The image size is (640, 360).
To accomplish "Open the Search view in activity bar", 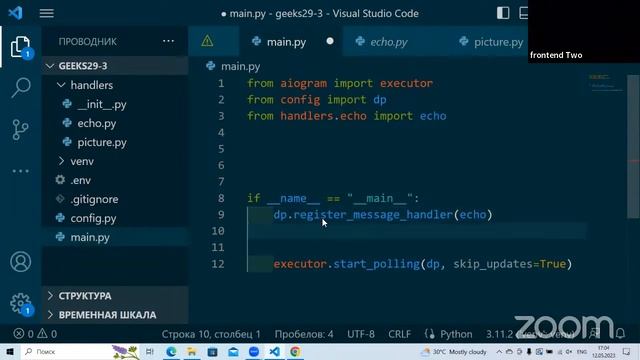I will point(20,87).
